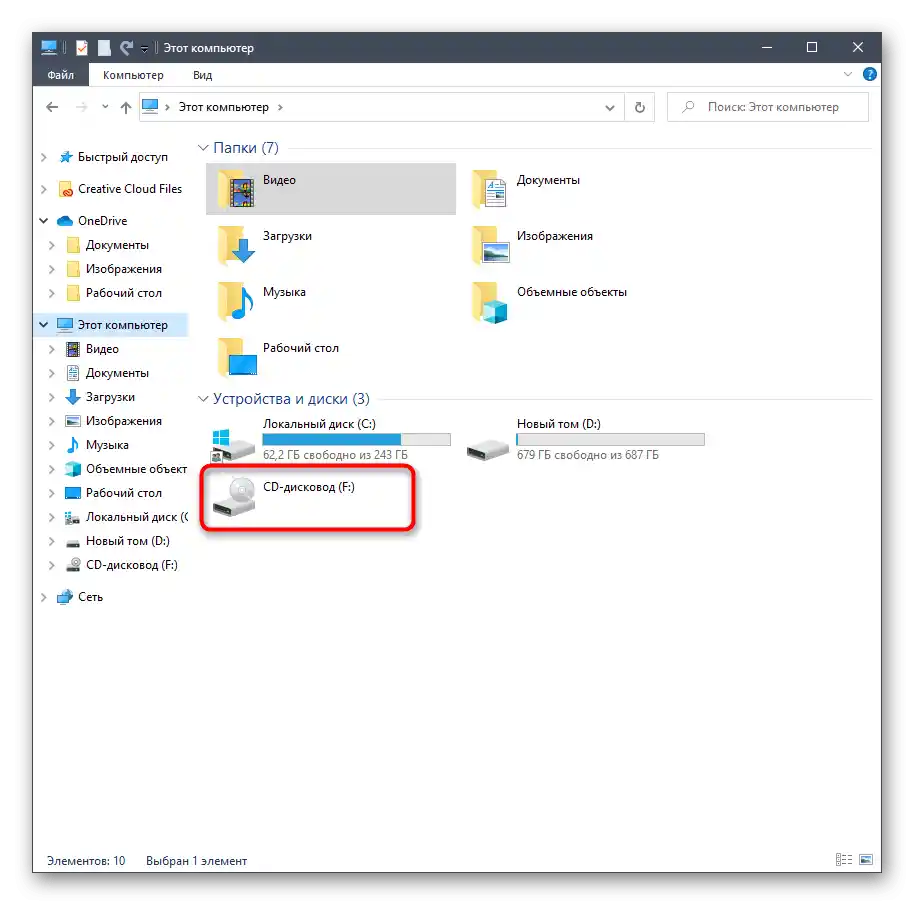The image size is (914, 905).
Task: Go back with the left arrow
Action: pyautogui.click(x=52, y=107)
